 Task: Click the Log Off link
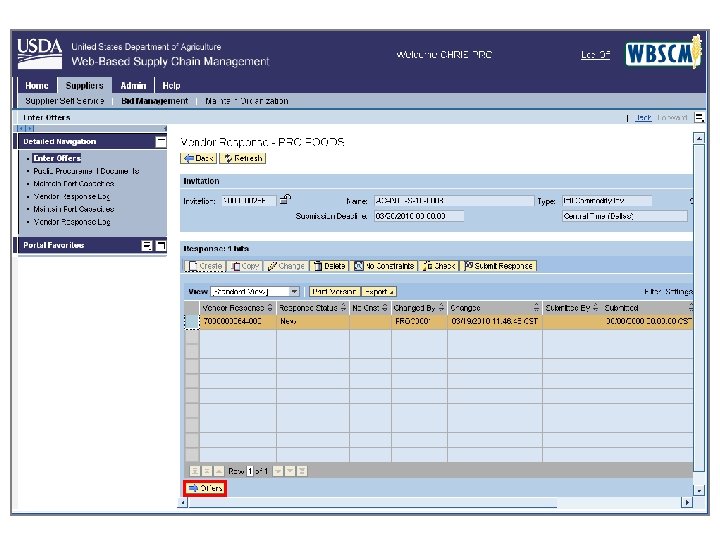(595, 55)
